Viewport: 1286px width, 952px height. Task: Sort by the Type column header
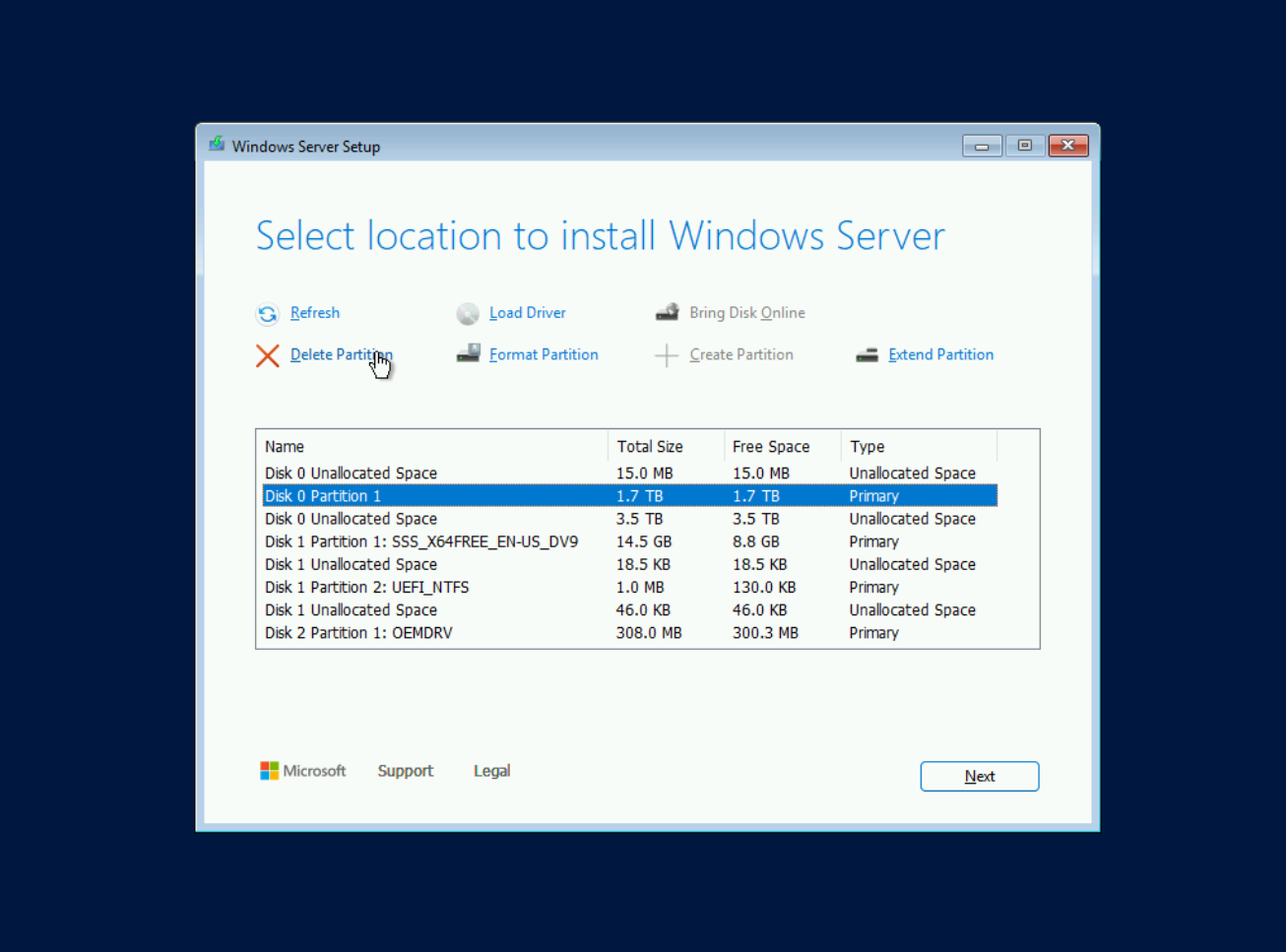919,446
